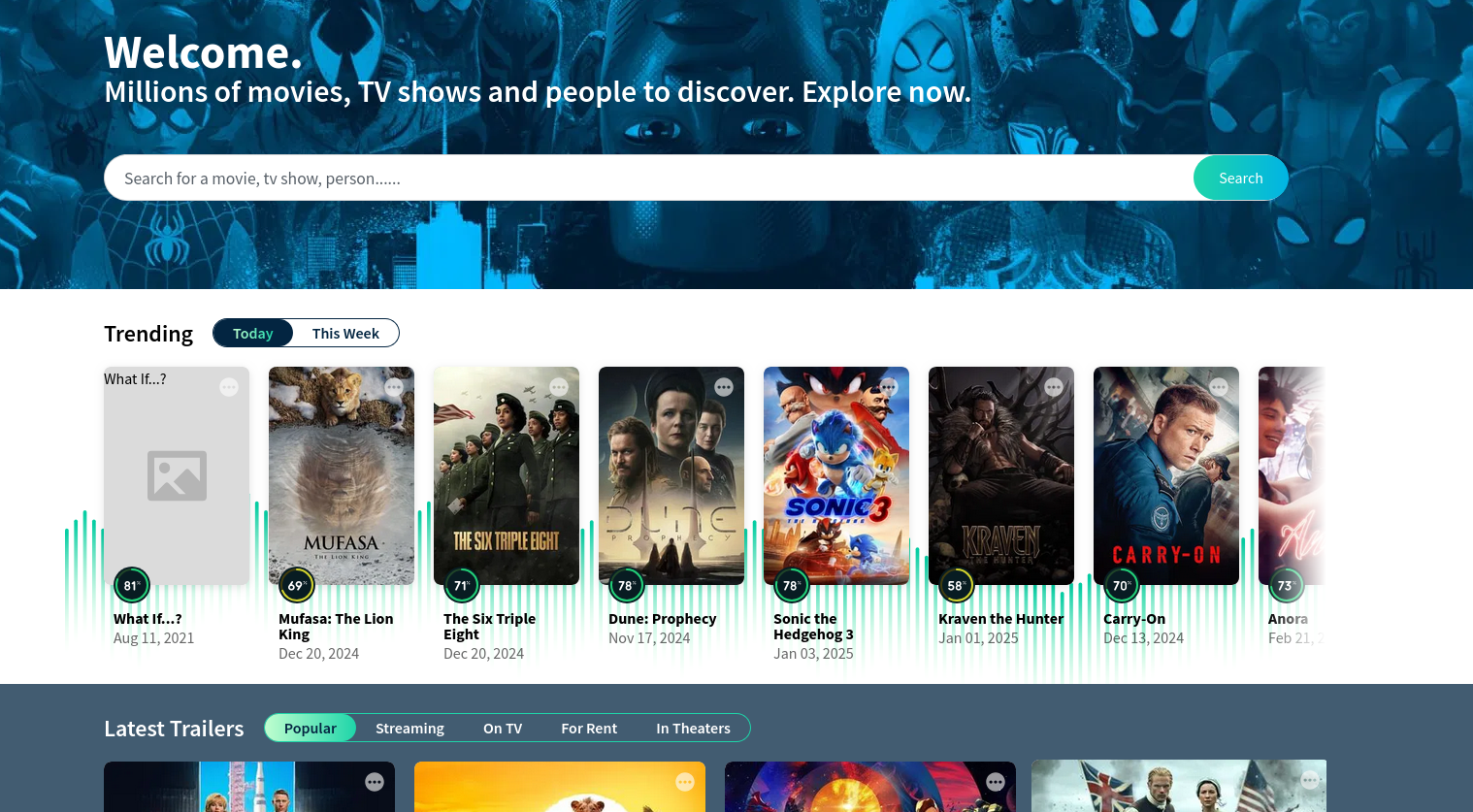Click the Dec 13, 2024 release date
Screen dimensions: 1473x812
(x=1143, y=638)
